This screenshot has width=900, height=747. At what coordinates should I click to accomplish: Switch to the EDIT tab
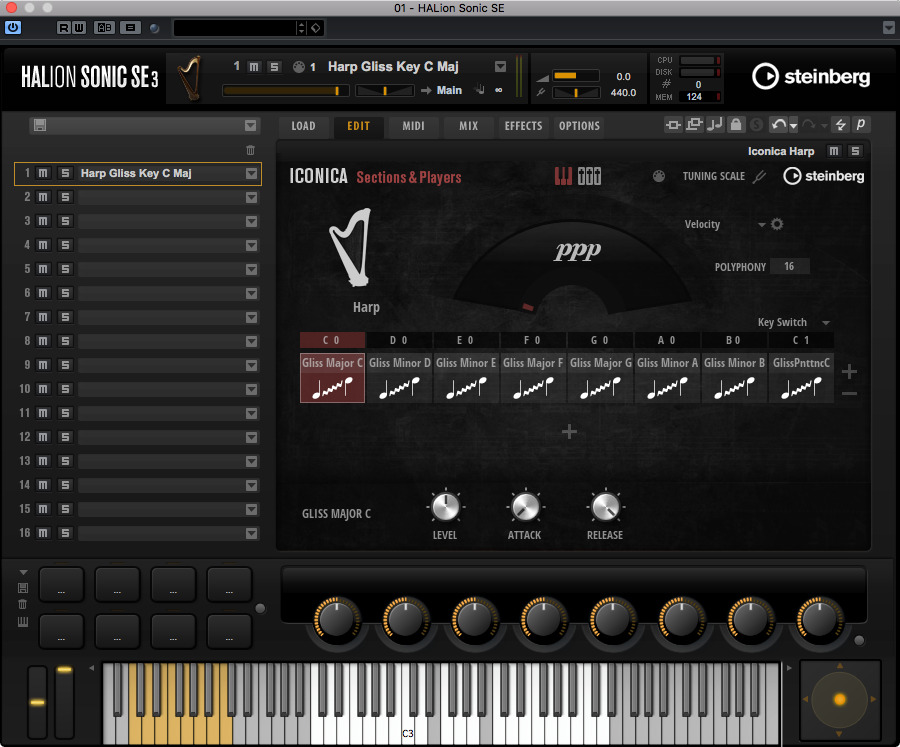(x=358, y=126)
